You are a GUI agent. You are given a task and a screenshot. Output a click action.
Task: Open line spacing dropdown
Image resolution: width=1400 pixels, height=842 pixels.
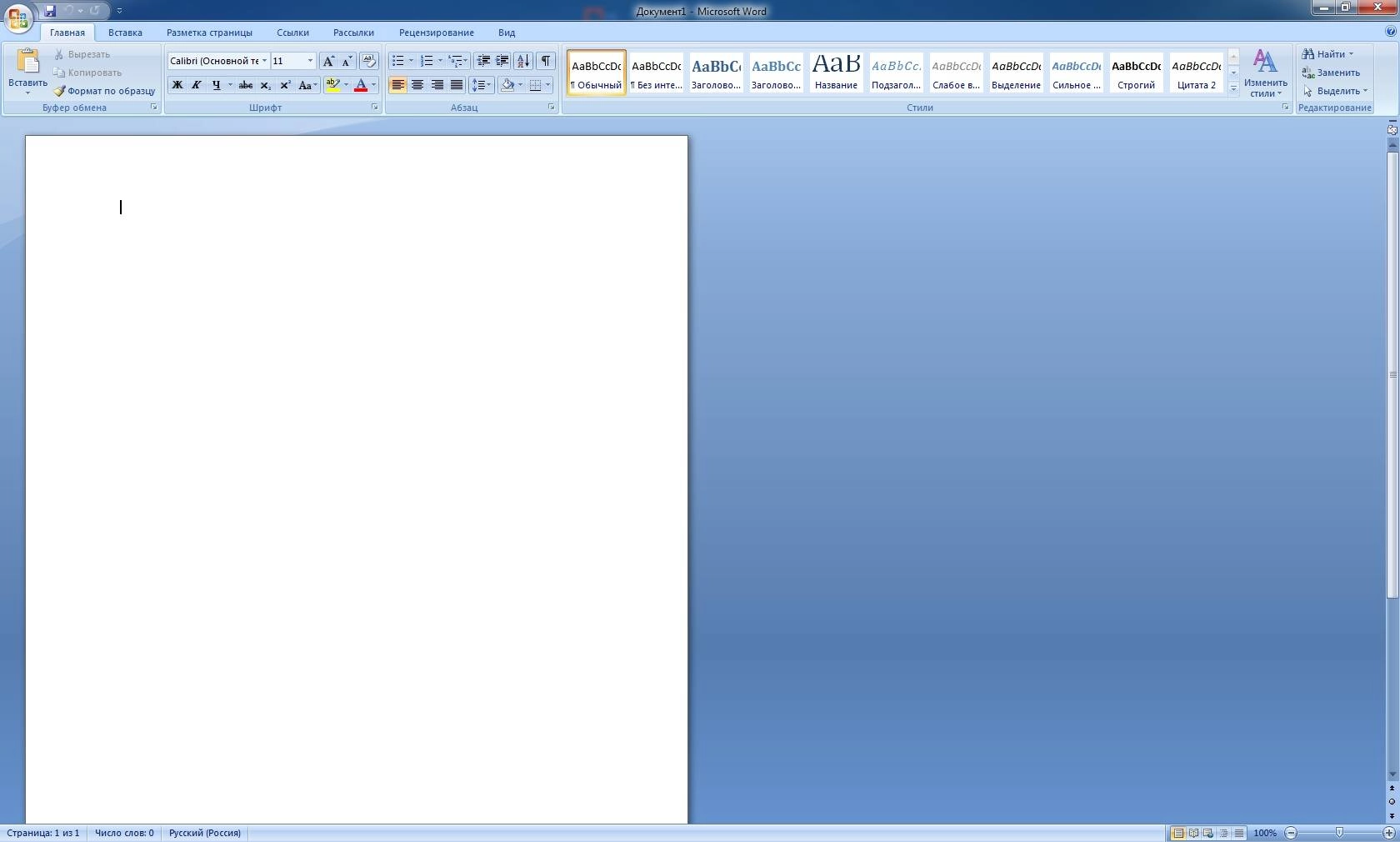tap(482, 85)
